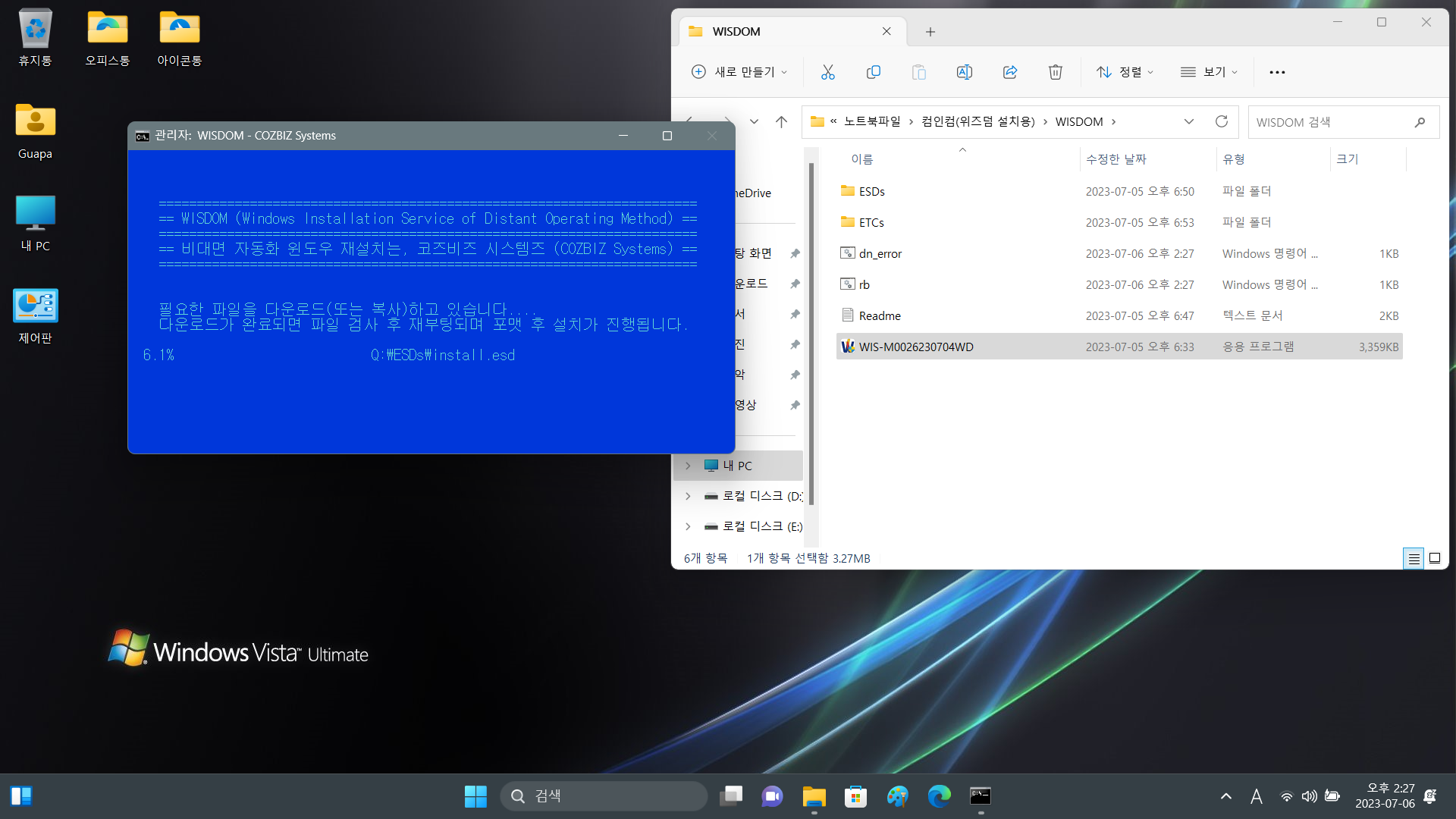Open the Chat app on the taskbar

772,795
